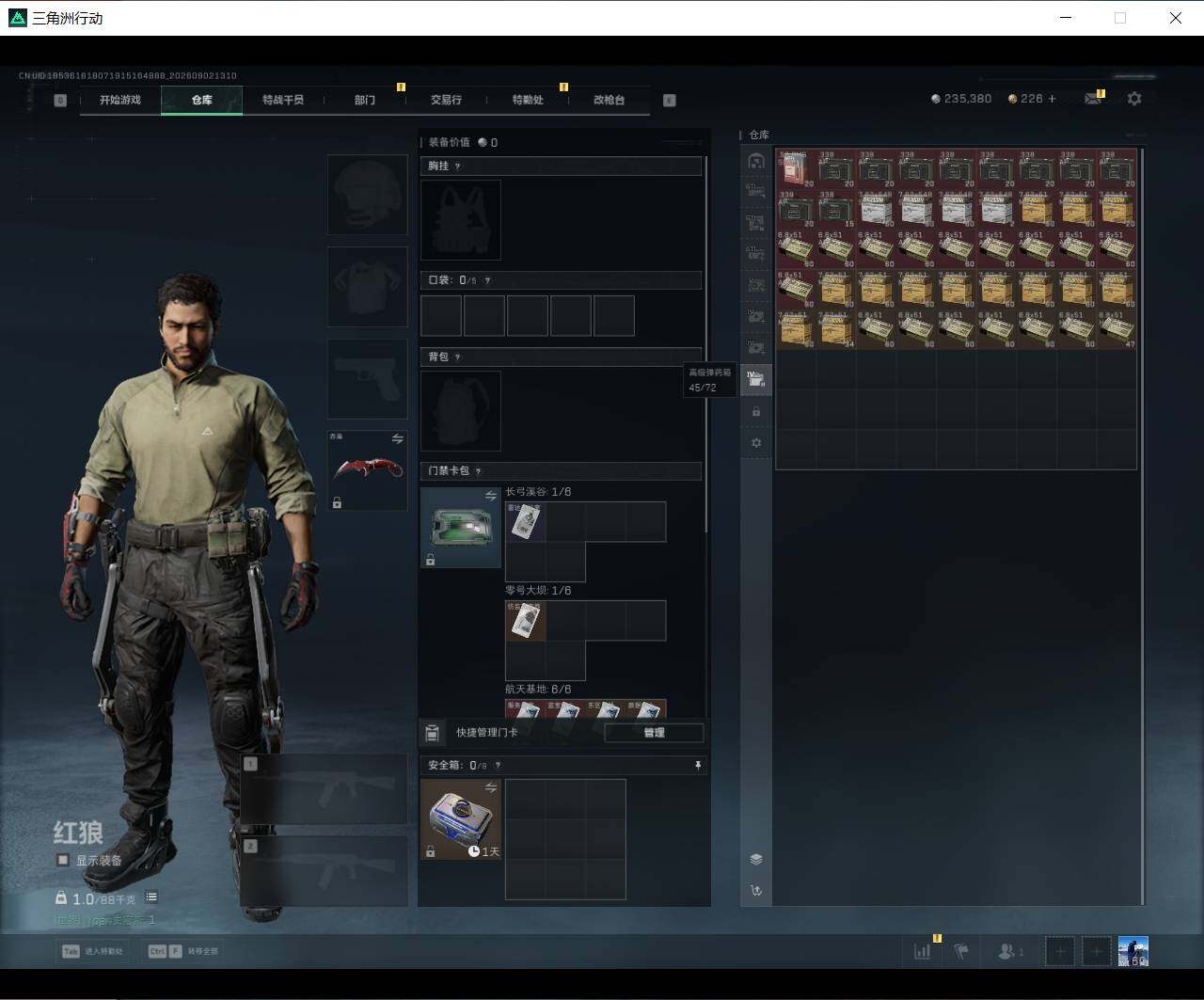Click the helmet equipment slot

[367, 195]
